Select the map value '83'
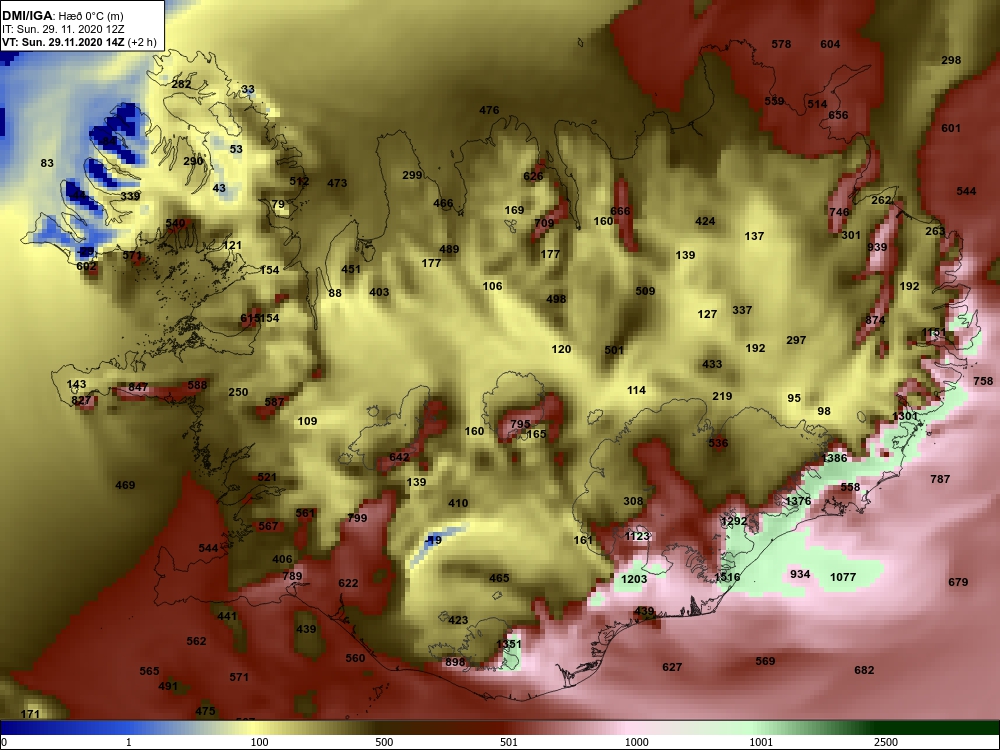The height and width of the screenshot is (750, 1000). pyautogui.click(x=47, y=163)
